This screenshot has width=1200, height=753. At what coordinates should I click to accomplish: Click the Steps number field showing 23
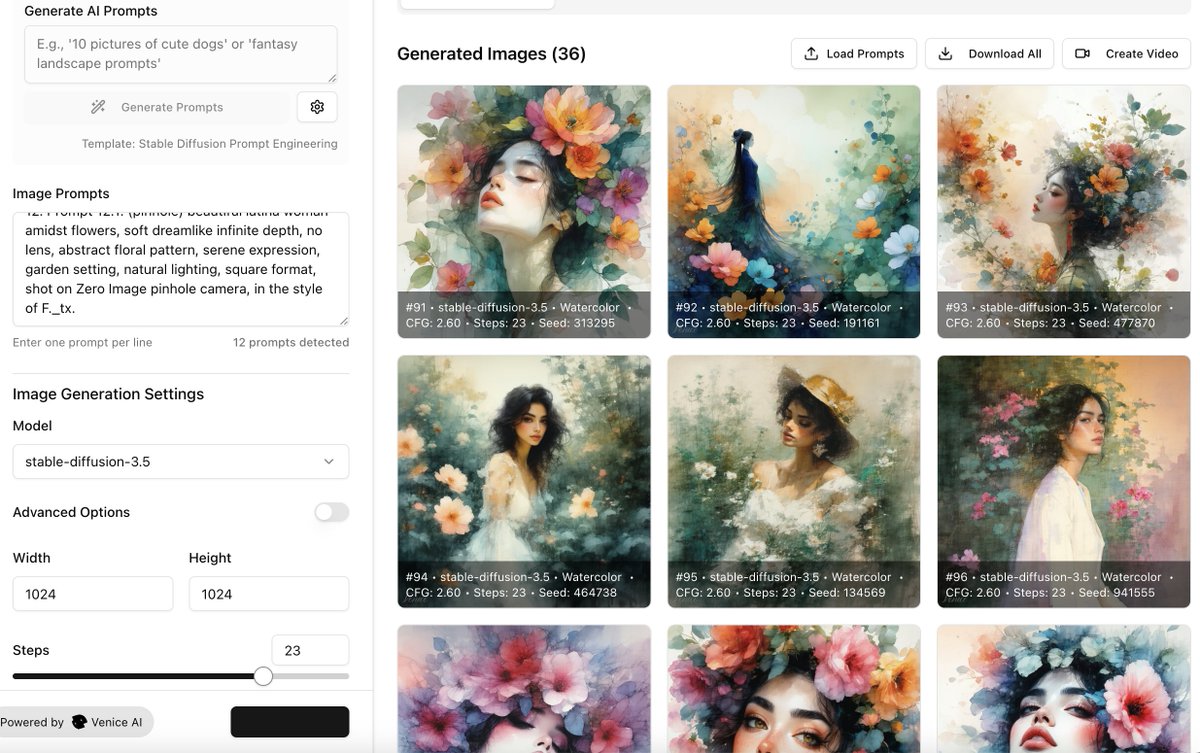(x=310, y=650)
